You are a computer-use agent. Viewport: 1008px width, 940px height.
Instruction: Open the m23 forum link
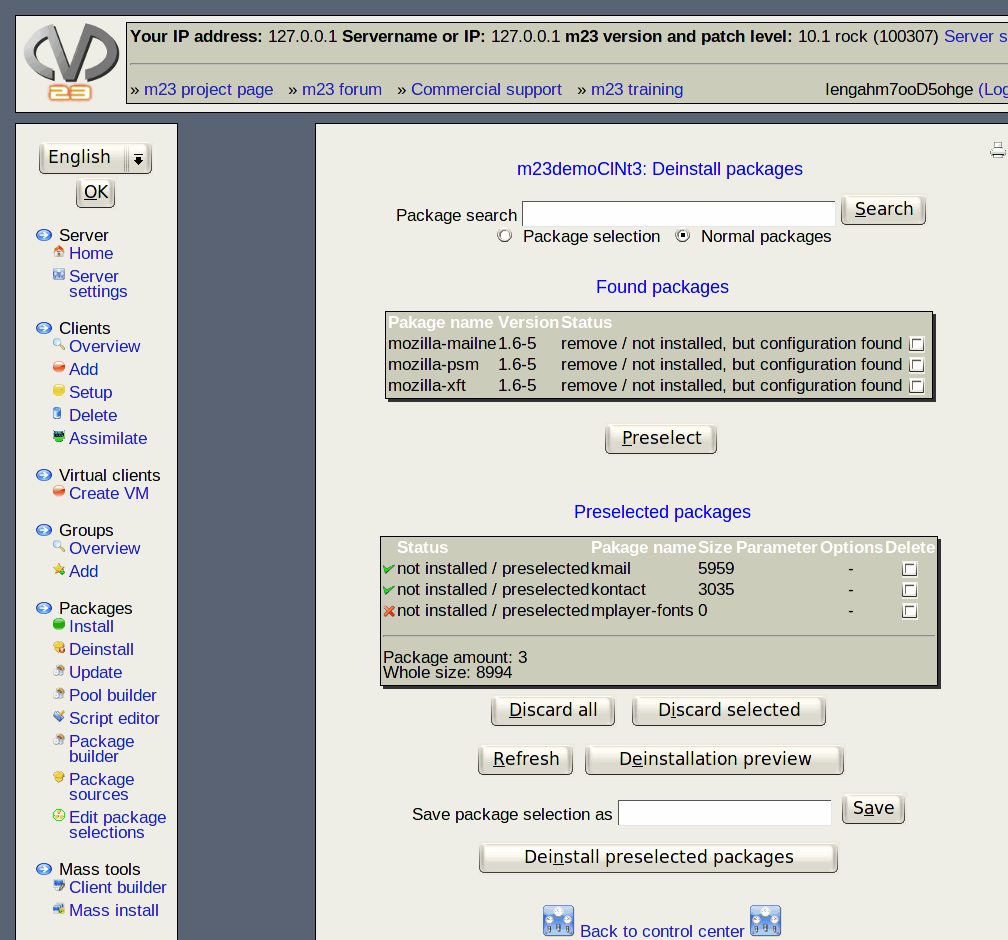click(342, 89)
